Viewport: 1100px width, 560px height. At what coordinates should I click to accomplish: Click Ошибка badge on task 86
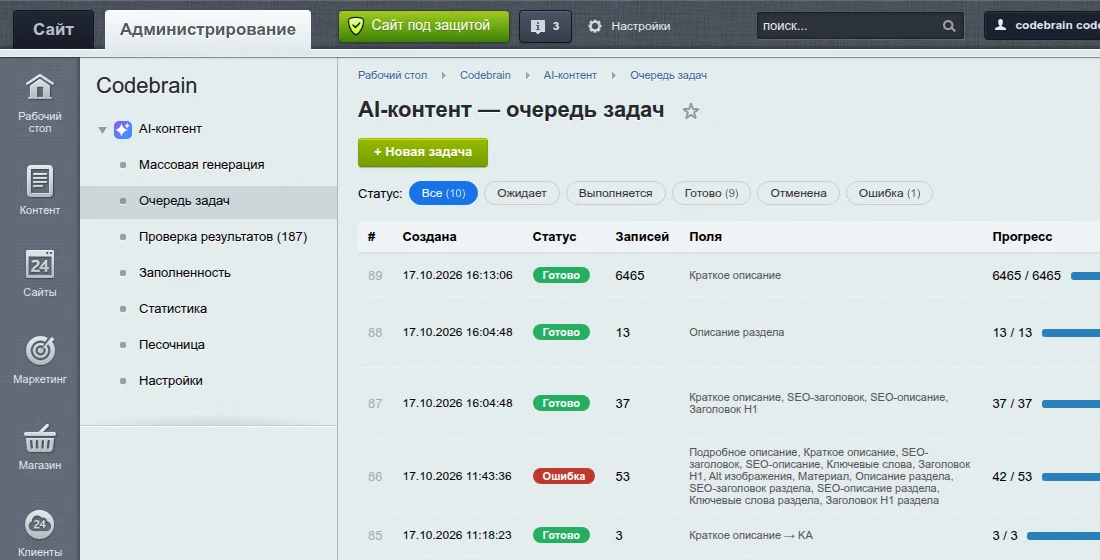[563, 476]
